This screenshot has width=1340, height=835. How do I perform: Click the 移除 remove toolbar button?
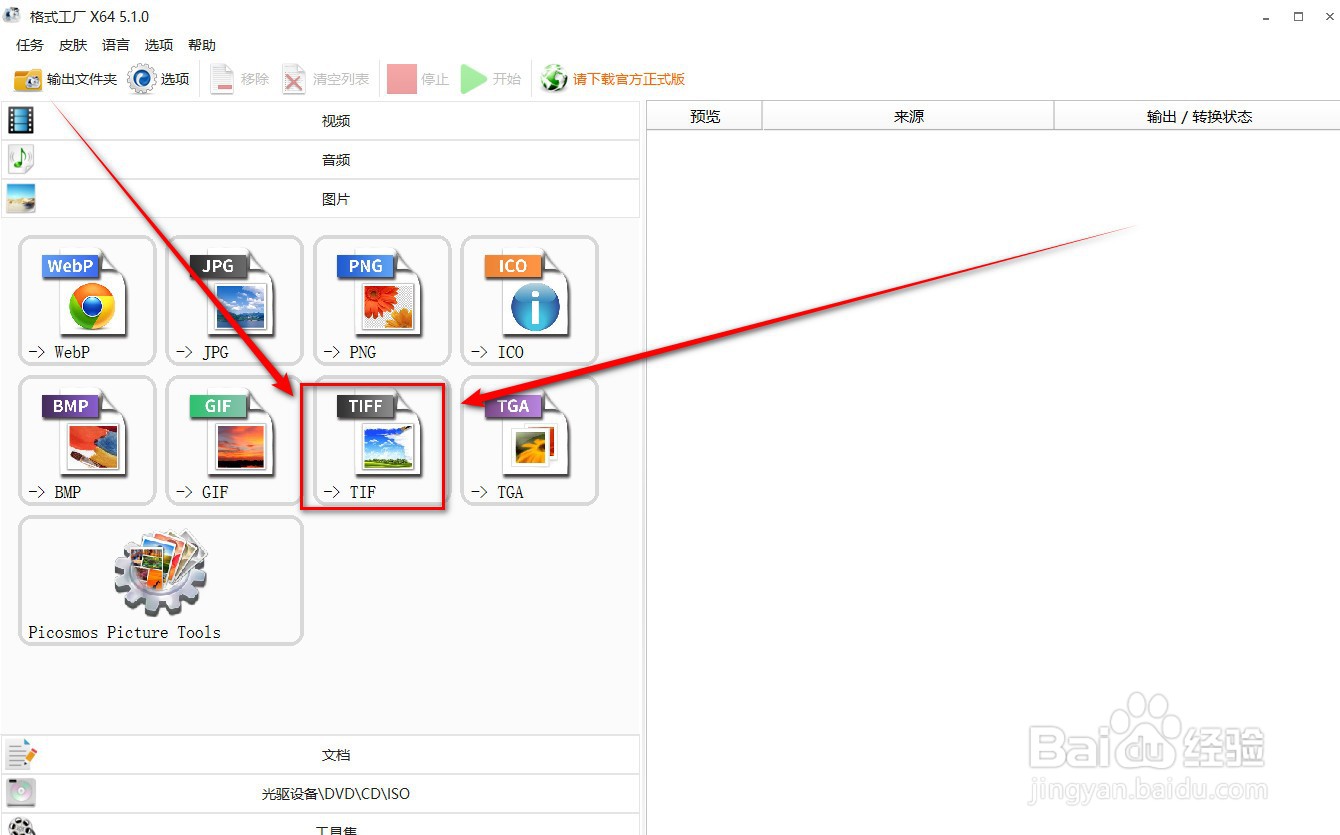tap(239, 79)
